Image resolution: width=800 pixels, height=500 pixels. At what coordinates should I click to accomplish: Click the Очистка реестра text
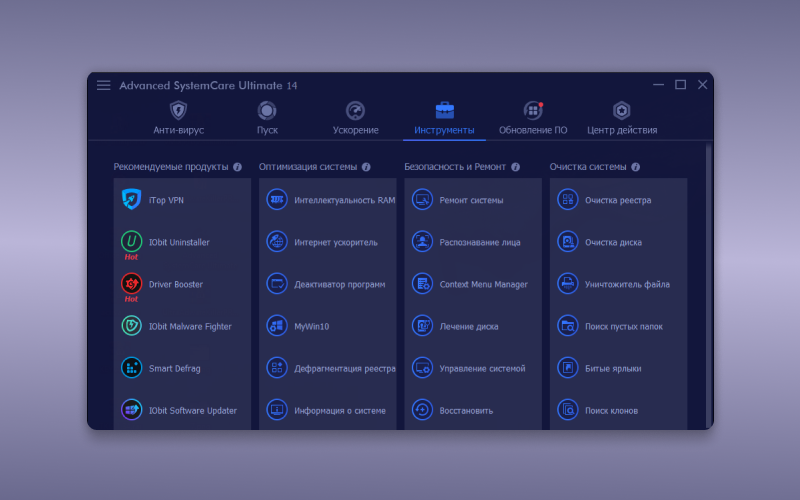pos(618,200)
